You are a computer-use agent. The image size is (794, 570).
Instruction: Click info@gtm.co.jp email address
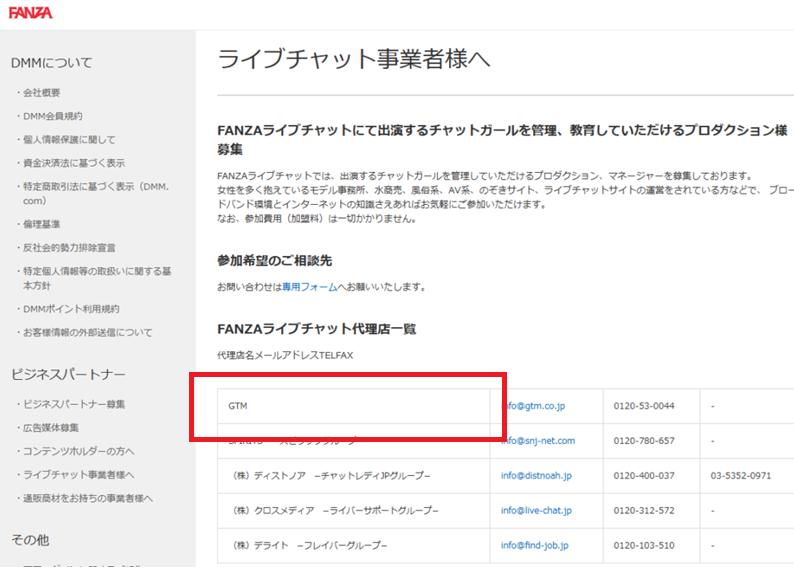(x=533, y=406)
